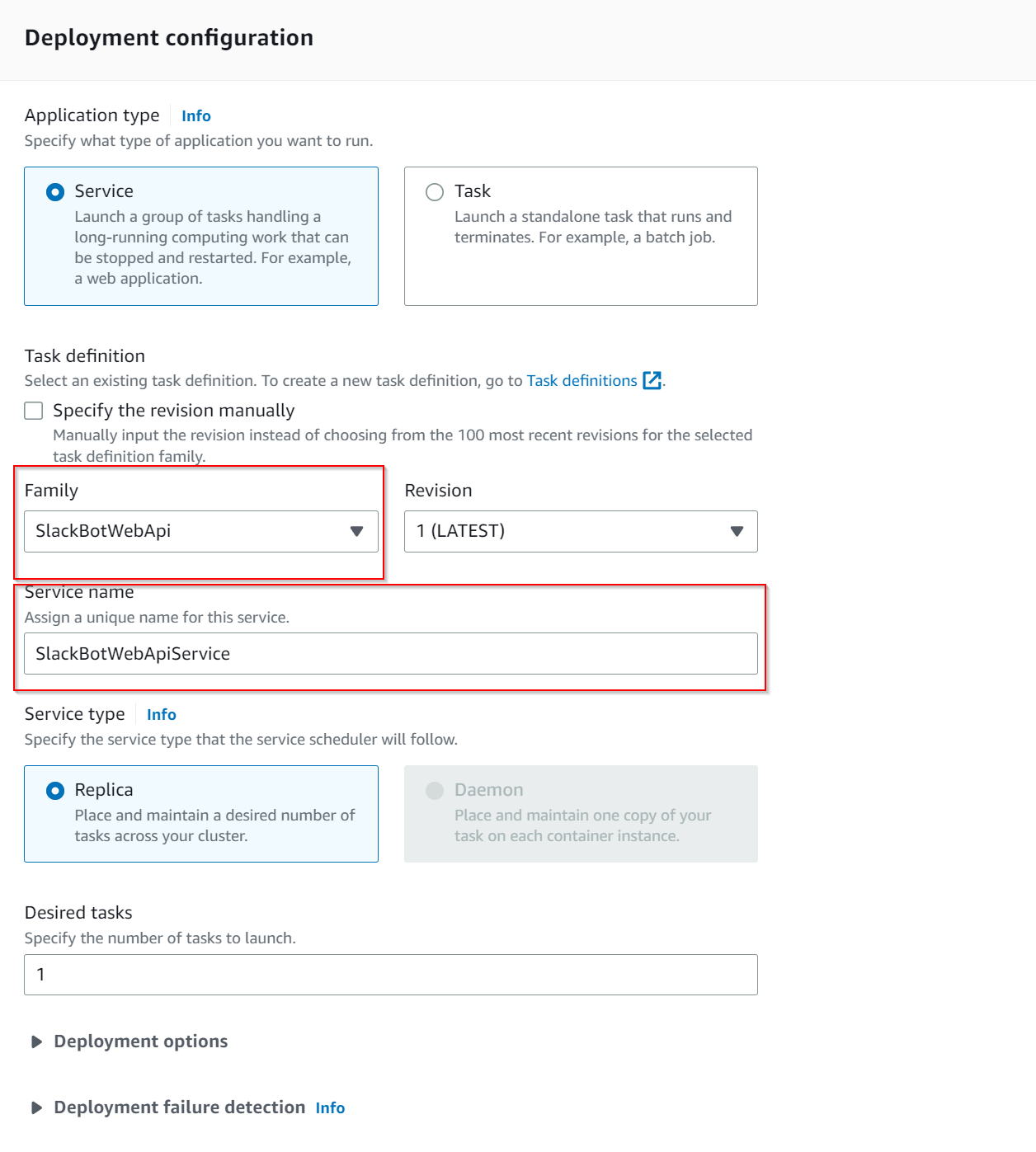Screen dimensions: 1036x1152
Task: Open the Revision dropdown showing 1 (LATEST)
Action: [580, 532]
